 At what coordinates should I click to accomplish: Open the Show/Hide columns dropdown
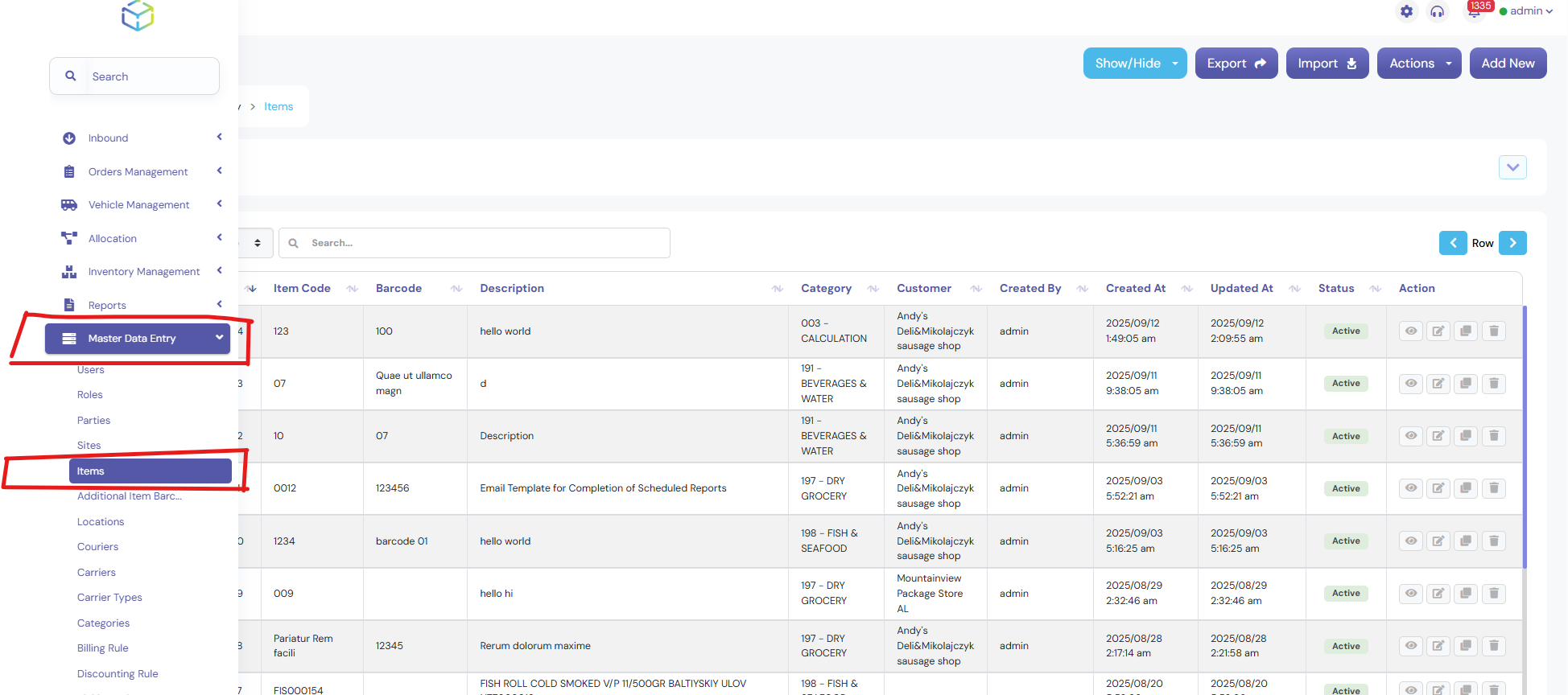[1134, 64]
